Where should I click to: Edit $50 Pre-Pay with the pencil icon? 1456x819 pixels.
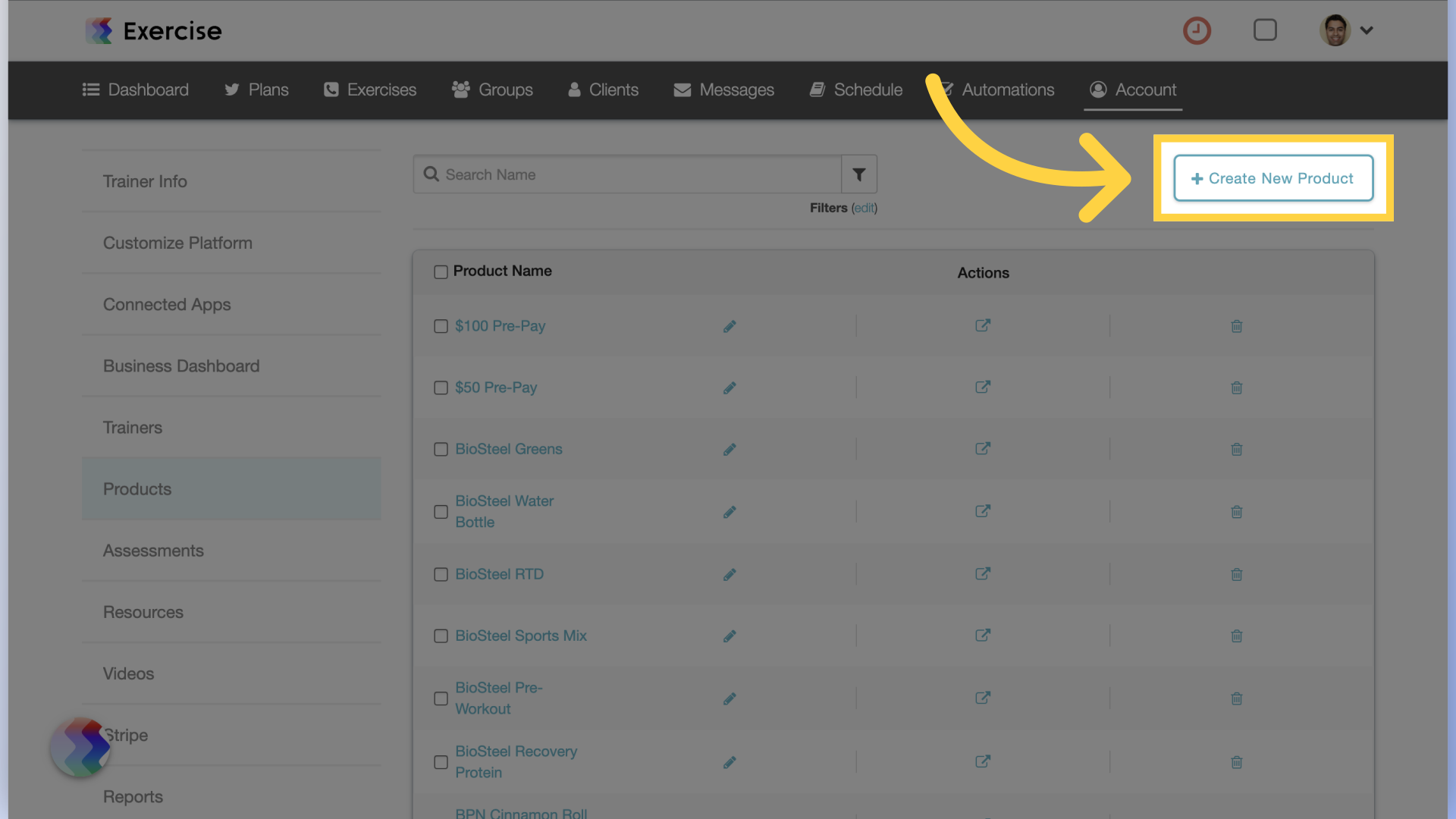point(730,388)
